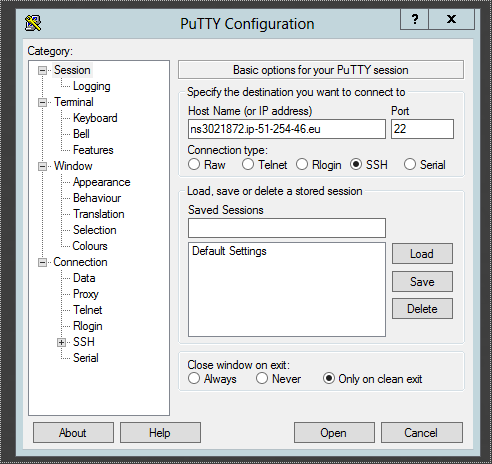Save the current session
492x464 pixels.
click(422, 282)
